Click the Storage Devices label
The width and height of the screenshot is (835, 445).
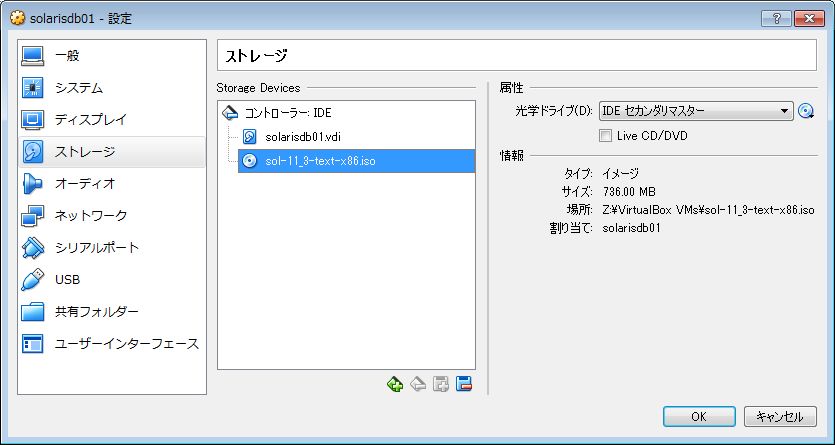[258, 88]
